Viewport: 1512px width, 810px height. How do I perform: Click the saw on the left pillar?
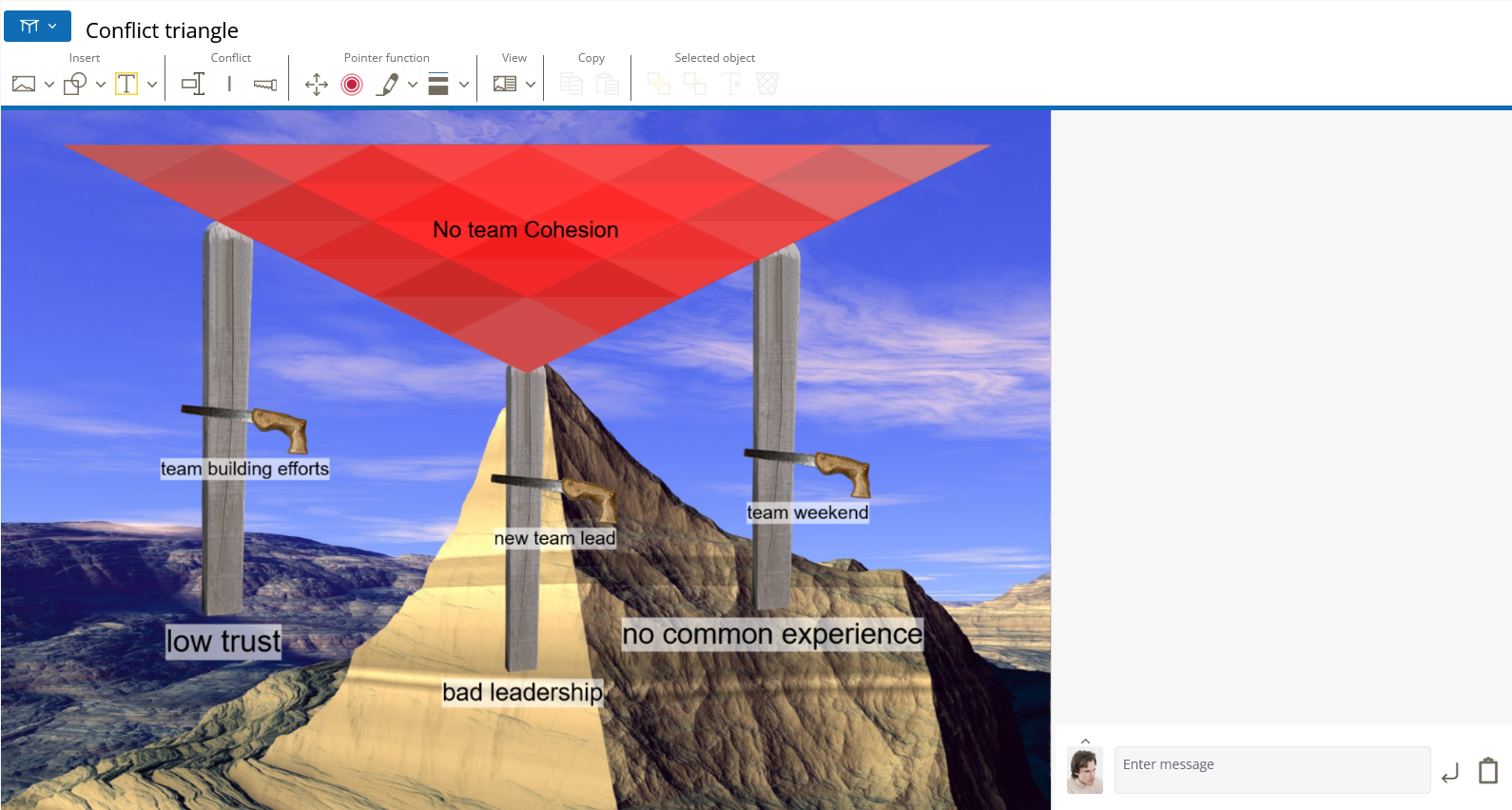244,428
